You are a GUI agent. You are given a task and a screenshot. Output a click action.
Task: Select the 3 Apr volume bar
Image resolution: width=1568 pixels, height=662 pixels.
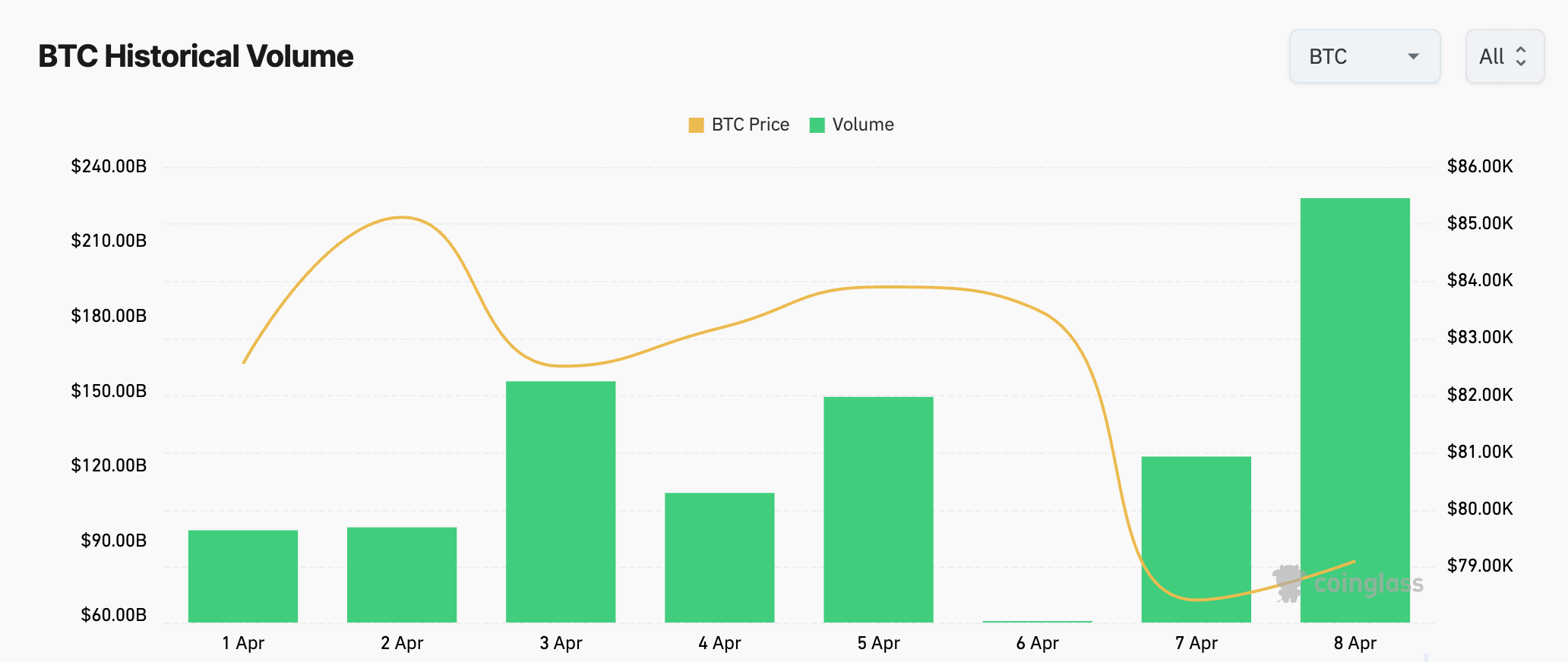(x=561, y=501)
